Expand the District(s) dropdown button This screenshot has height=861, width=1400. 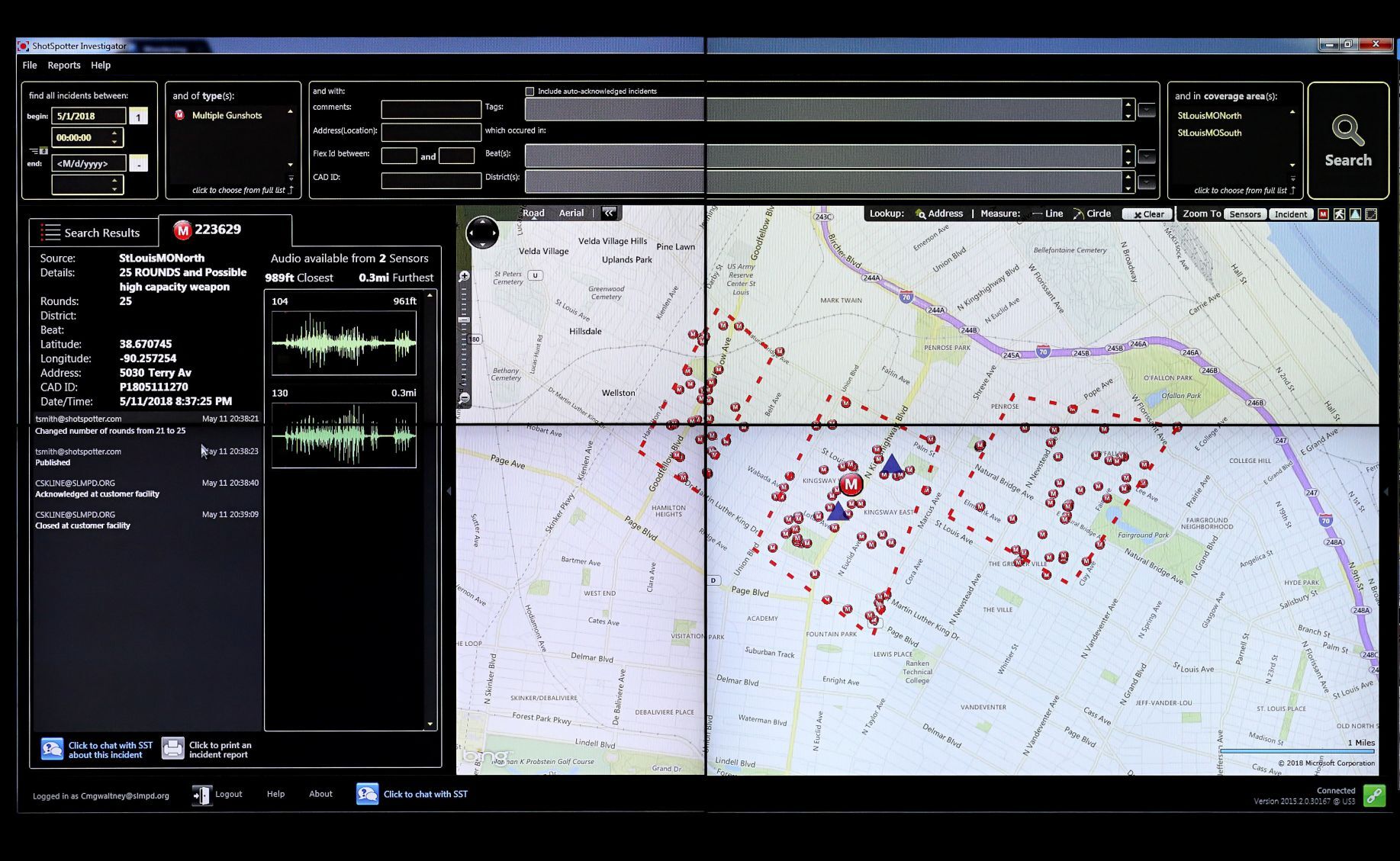1147,182
